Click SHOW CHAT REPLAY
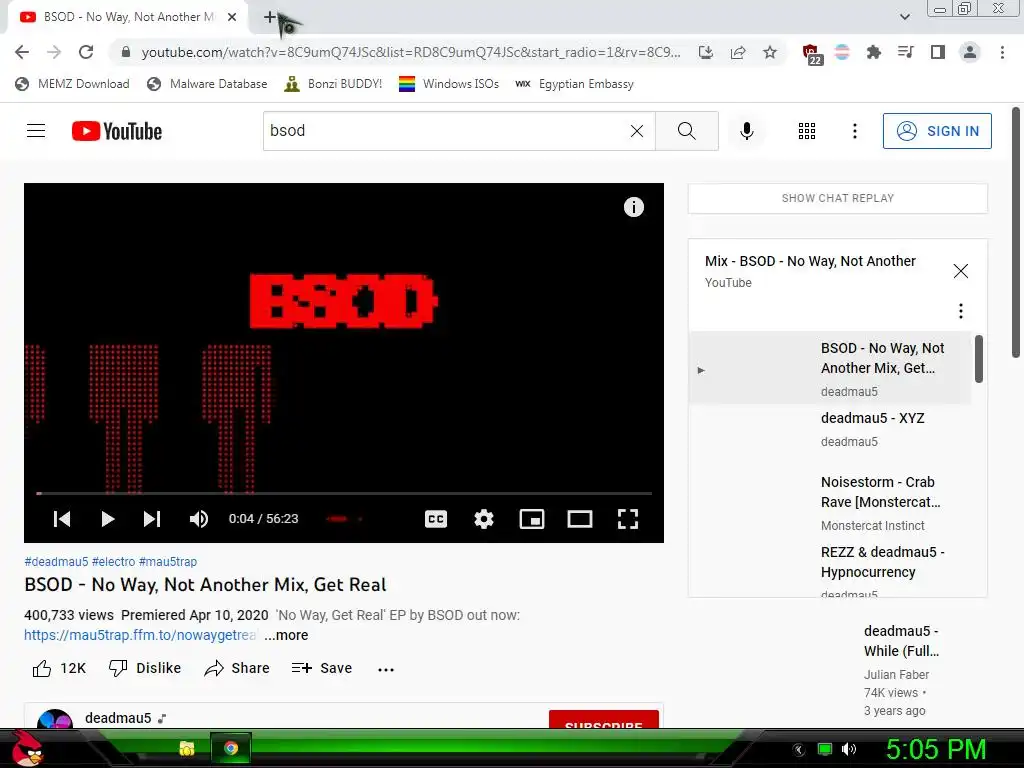 (838, 198)
